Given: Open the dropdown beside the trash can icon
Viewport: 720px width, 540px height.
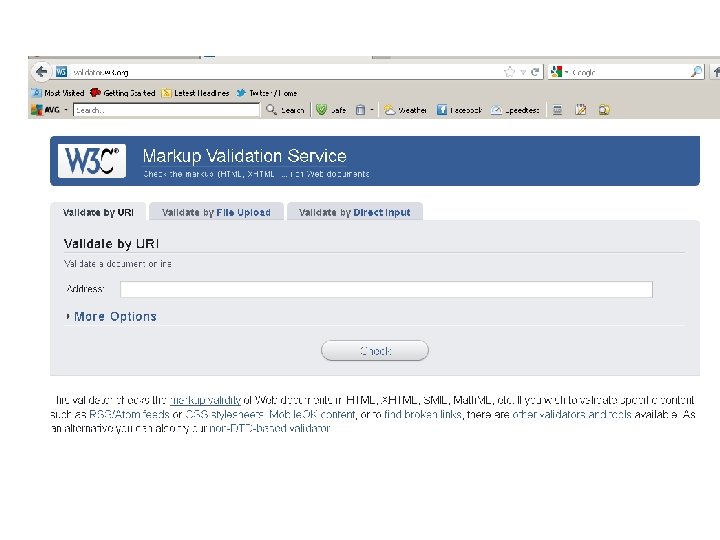Looking at the screenshot, I should [x=372, y=110].
